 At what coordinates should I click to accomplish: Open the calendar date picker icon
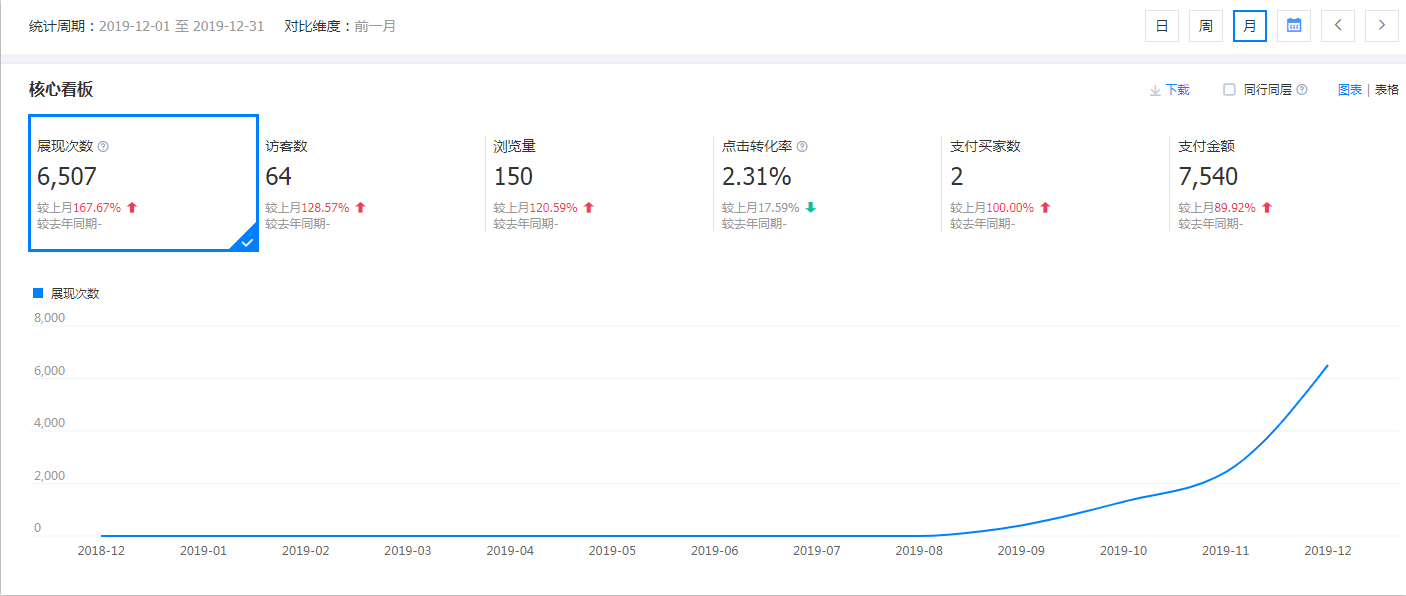click(x=1294, y=26)
